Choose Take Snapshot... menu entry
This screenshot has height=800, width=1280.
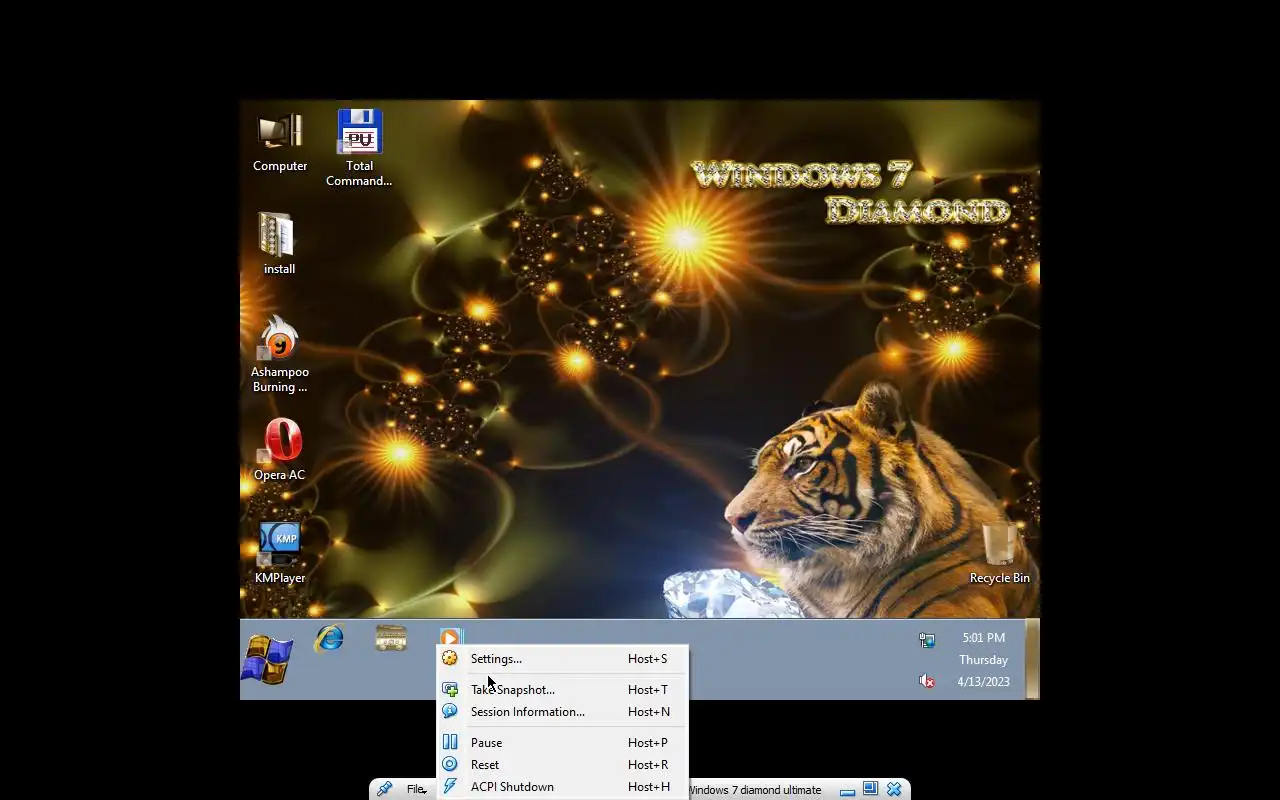[x=562, y=690]
